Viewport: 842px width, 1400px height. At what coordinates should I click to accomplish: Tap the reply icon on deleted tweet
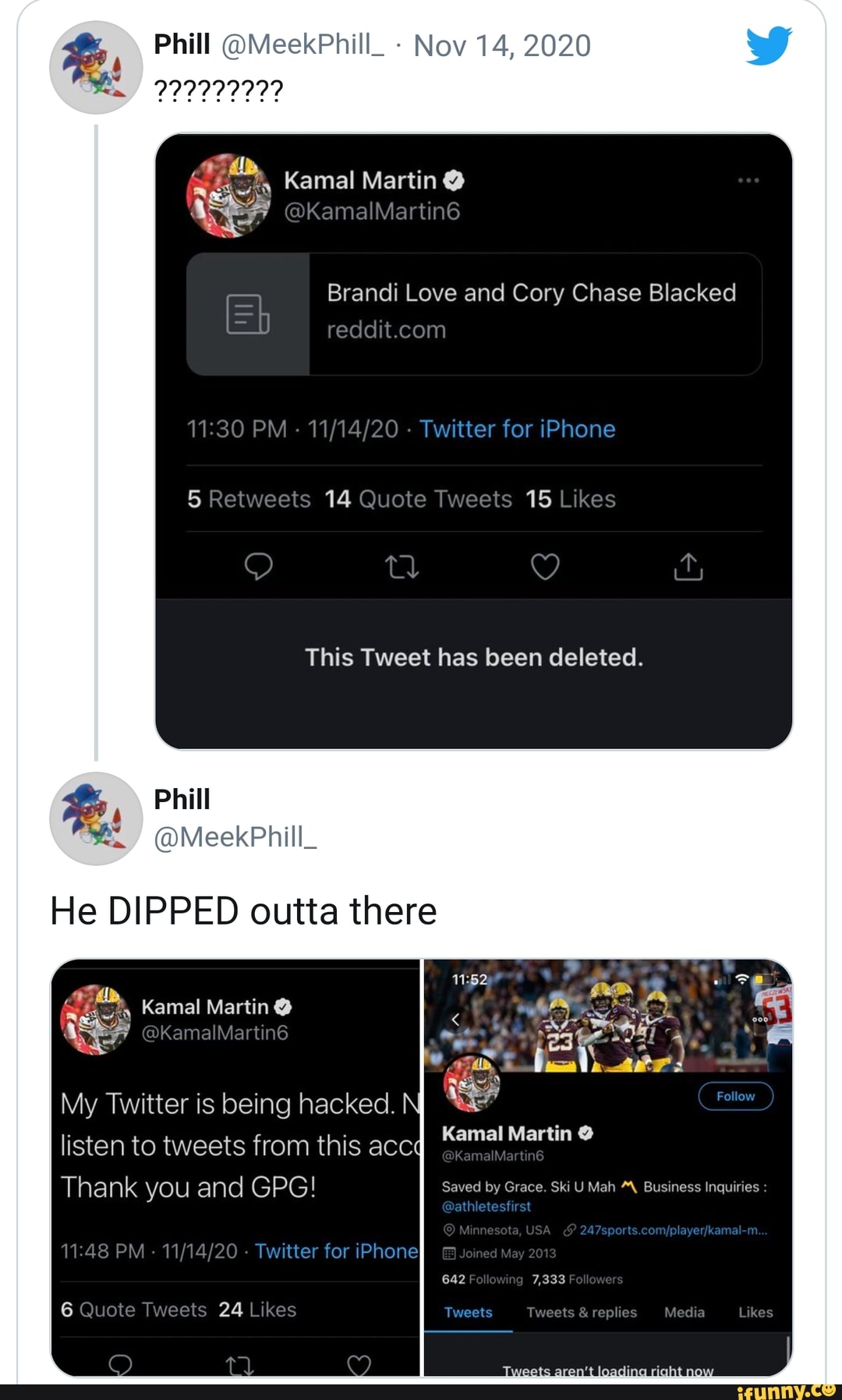click(x=258, y=567)
